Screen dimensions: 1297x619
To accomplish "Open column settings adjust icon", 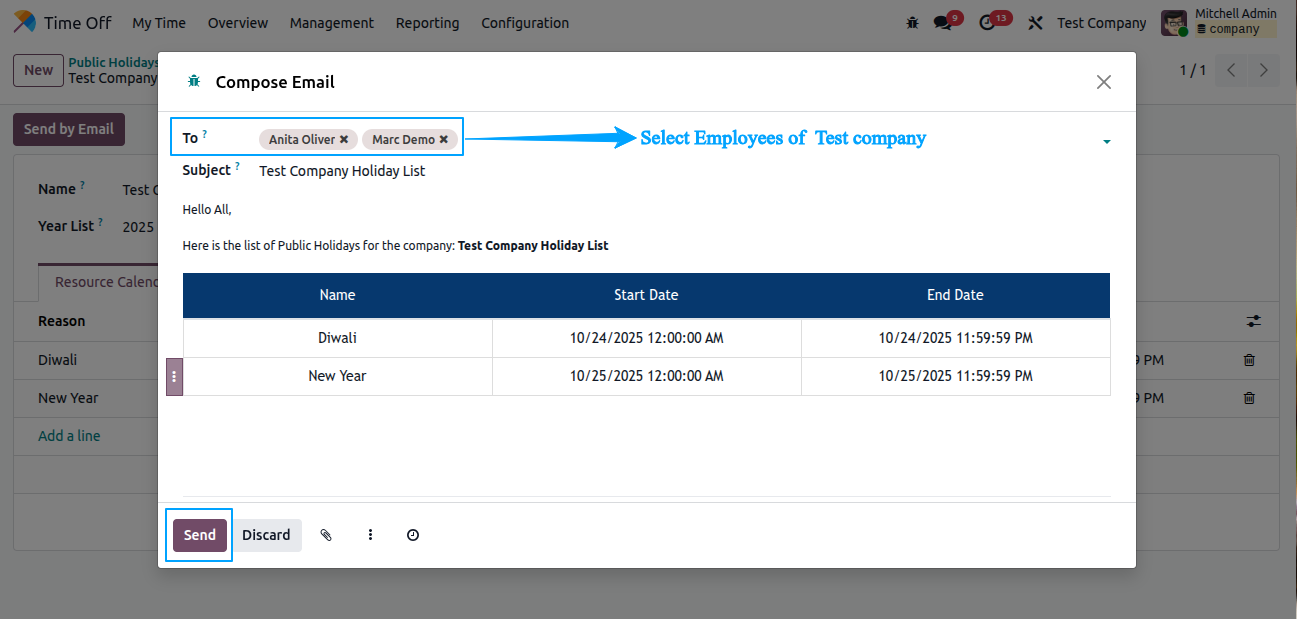I will tap(1253, 321).
